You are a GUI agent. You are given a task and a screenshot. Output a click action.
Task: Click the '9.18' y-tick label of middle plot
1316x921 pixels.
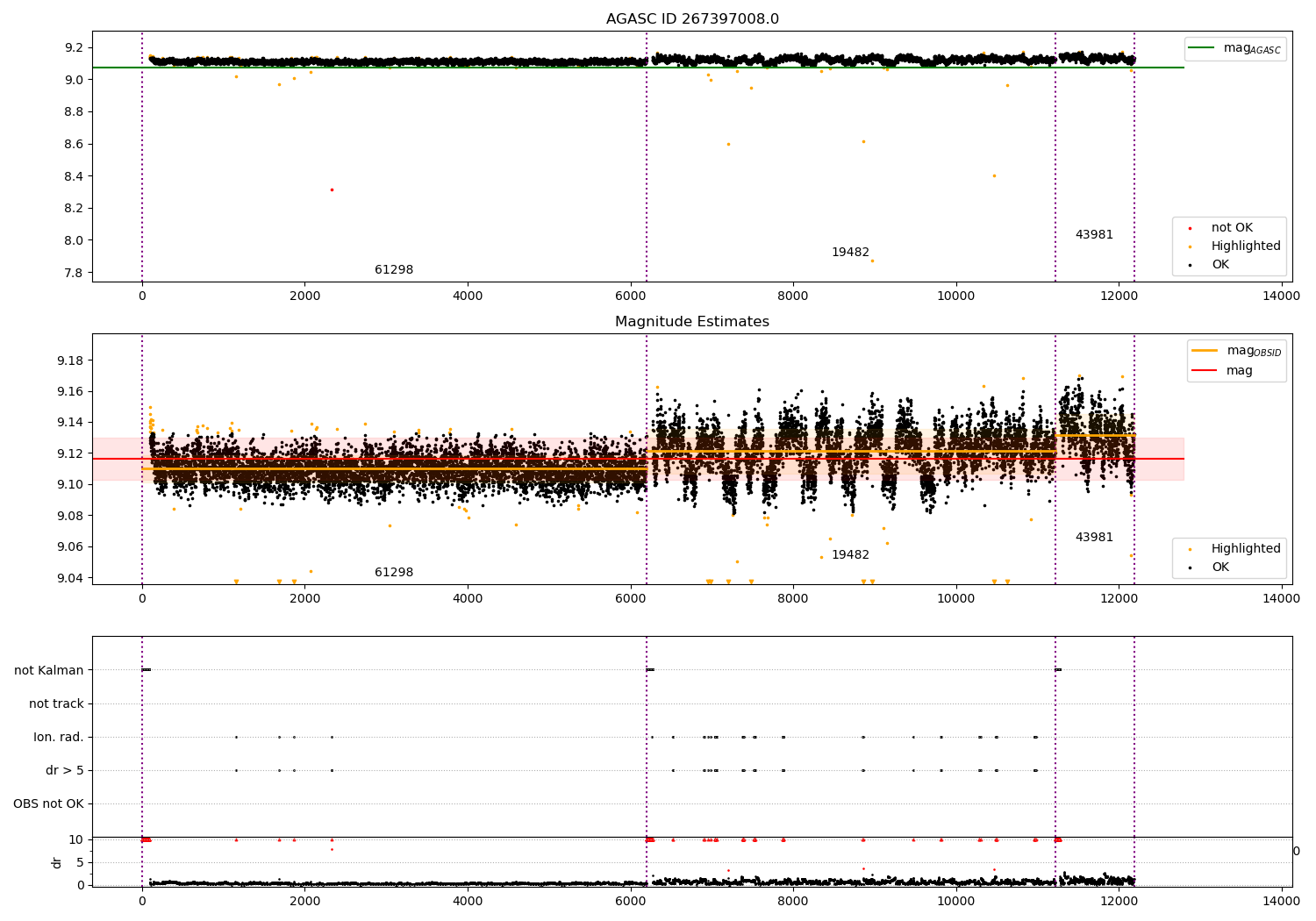(x=72, y=361)
